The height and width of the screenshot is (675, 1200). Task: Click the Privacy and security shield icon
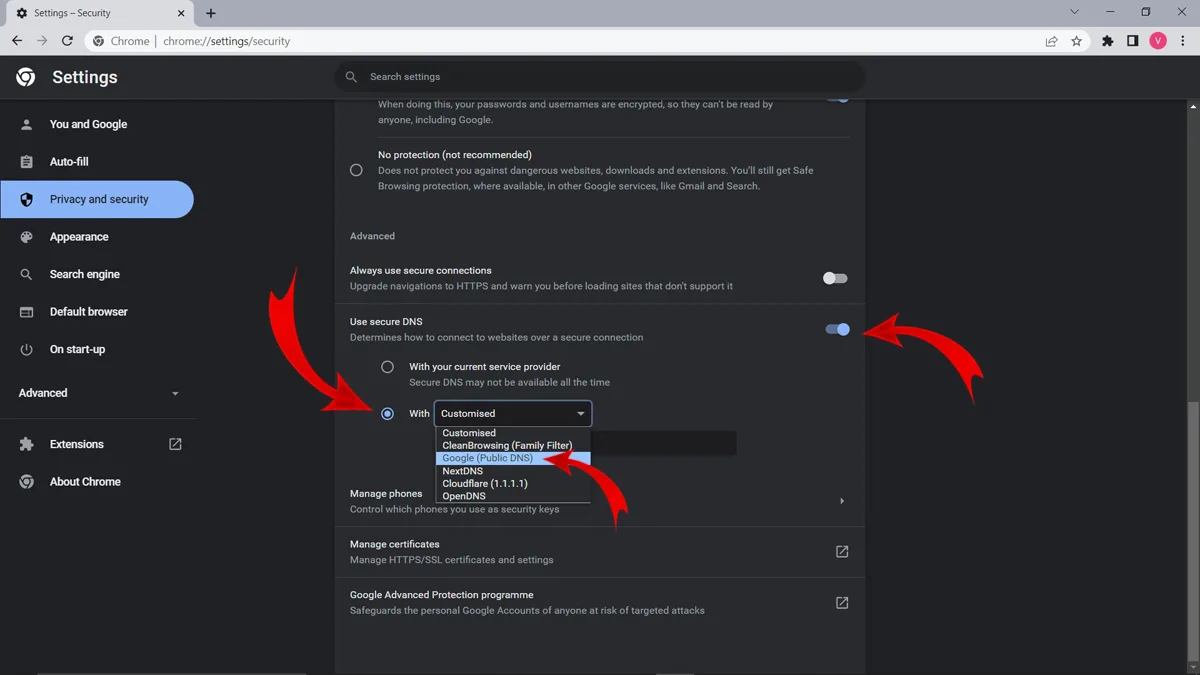(27, 199)
